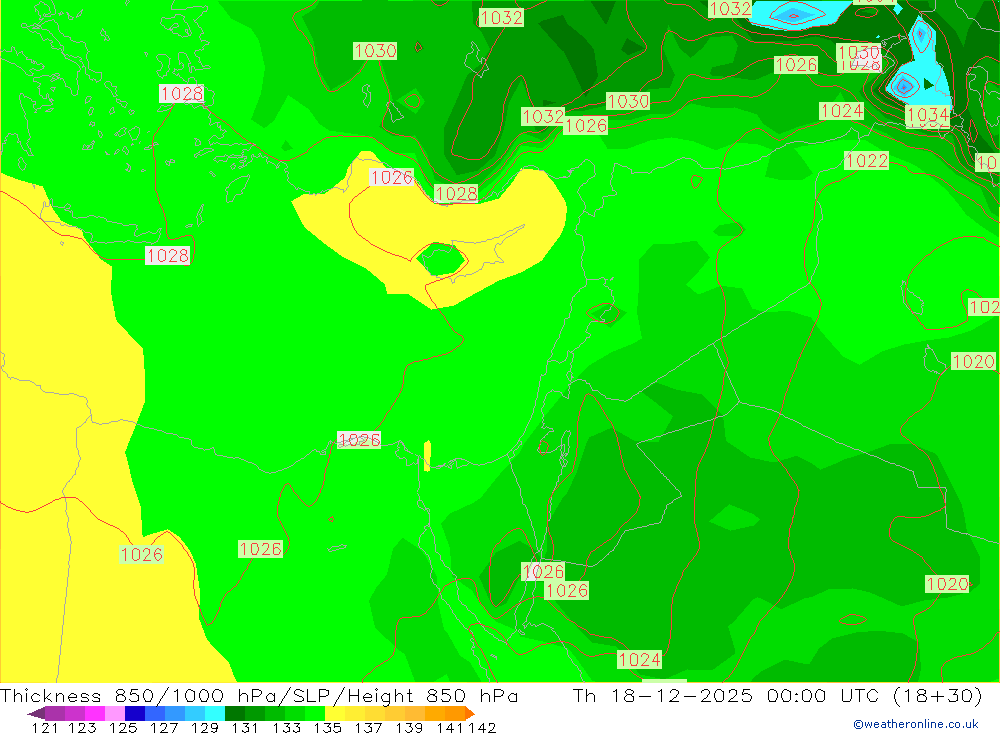The image size is (1000, 733).
Task: Click the legend value '131'
Action: click(x=245, y=727)
